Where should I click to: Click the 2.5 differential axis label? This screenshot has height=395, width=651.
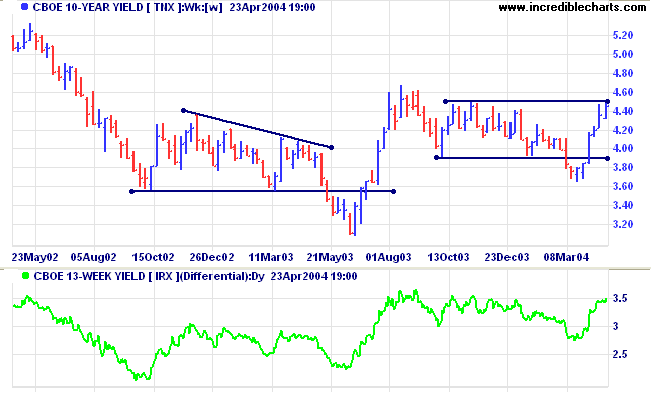[x=620, y=354]
